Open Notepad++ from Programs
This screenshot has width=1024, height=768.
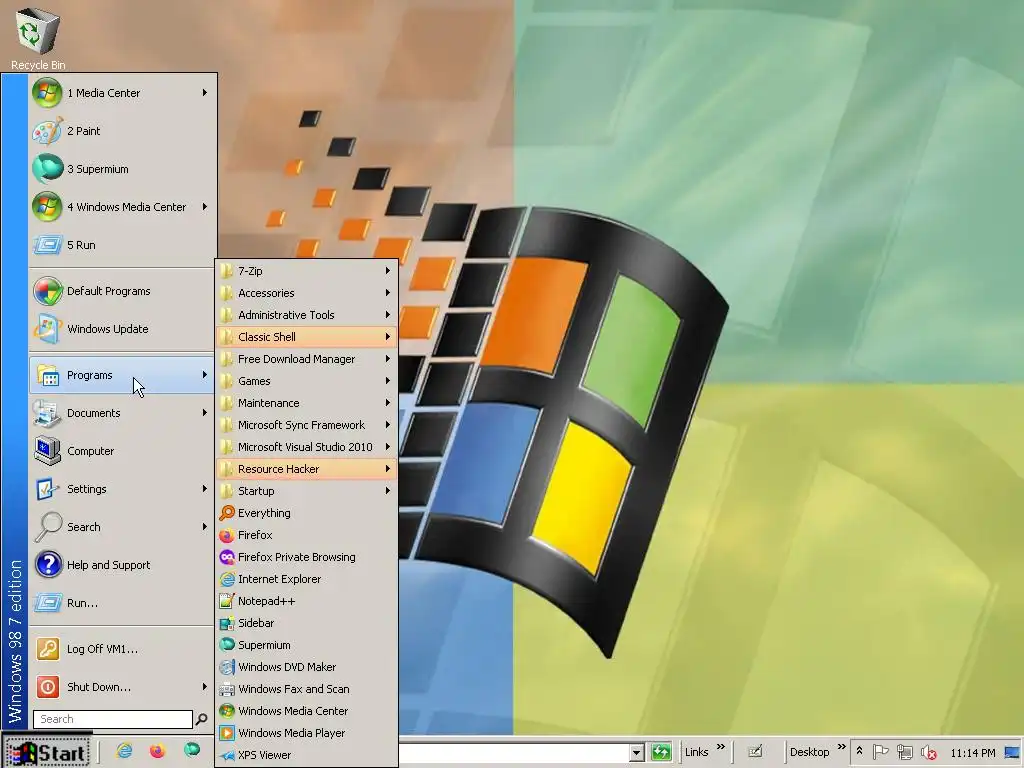click(x=306, y=601)
